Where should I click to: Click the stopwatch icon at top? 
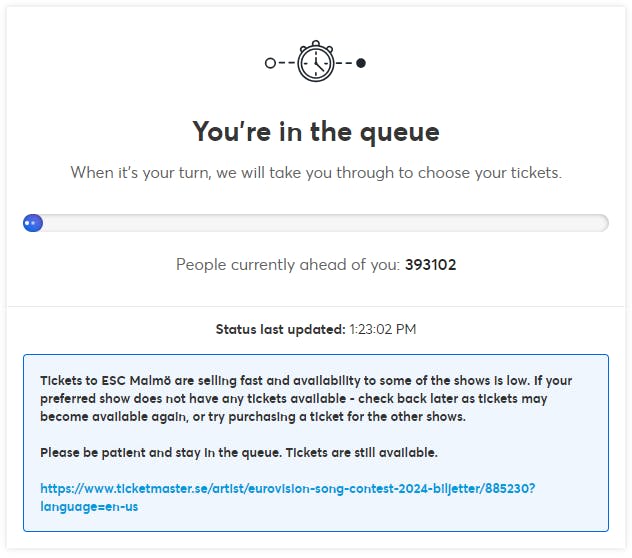click(x=315, y=62)
